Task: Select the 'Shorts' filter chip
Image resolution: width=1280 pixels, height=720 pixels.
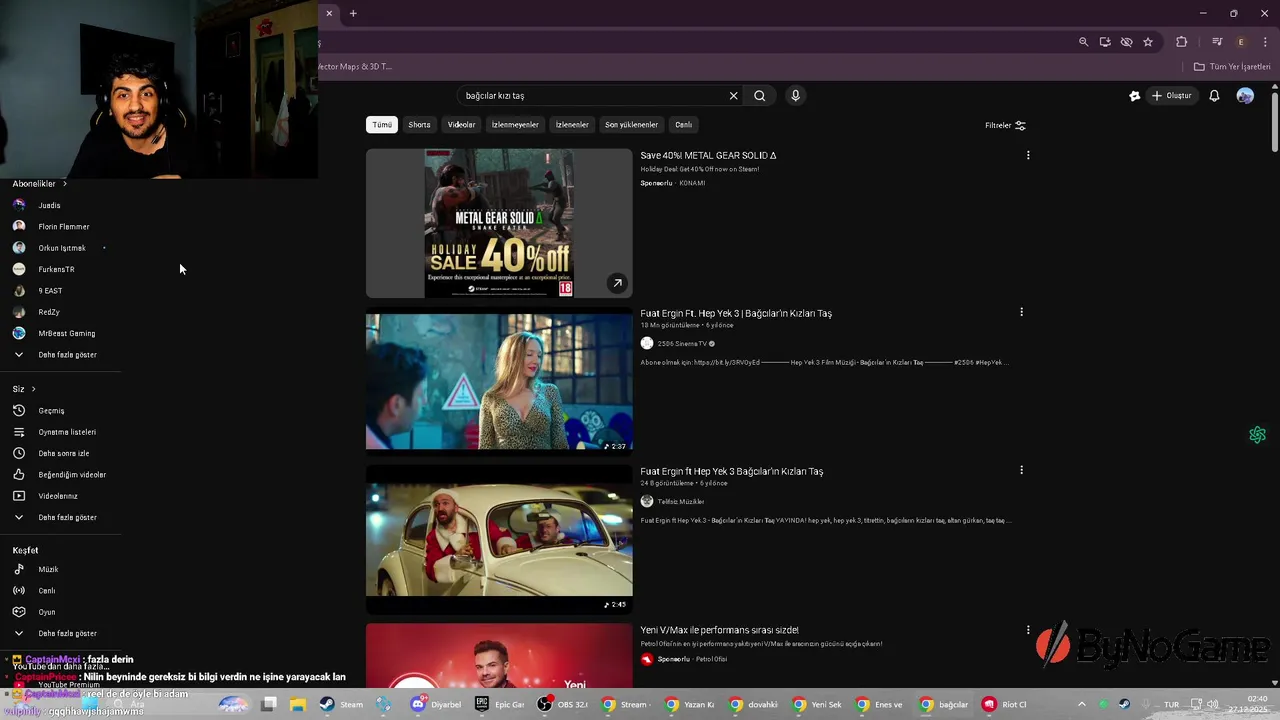Action: 419,125
